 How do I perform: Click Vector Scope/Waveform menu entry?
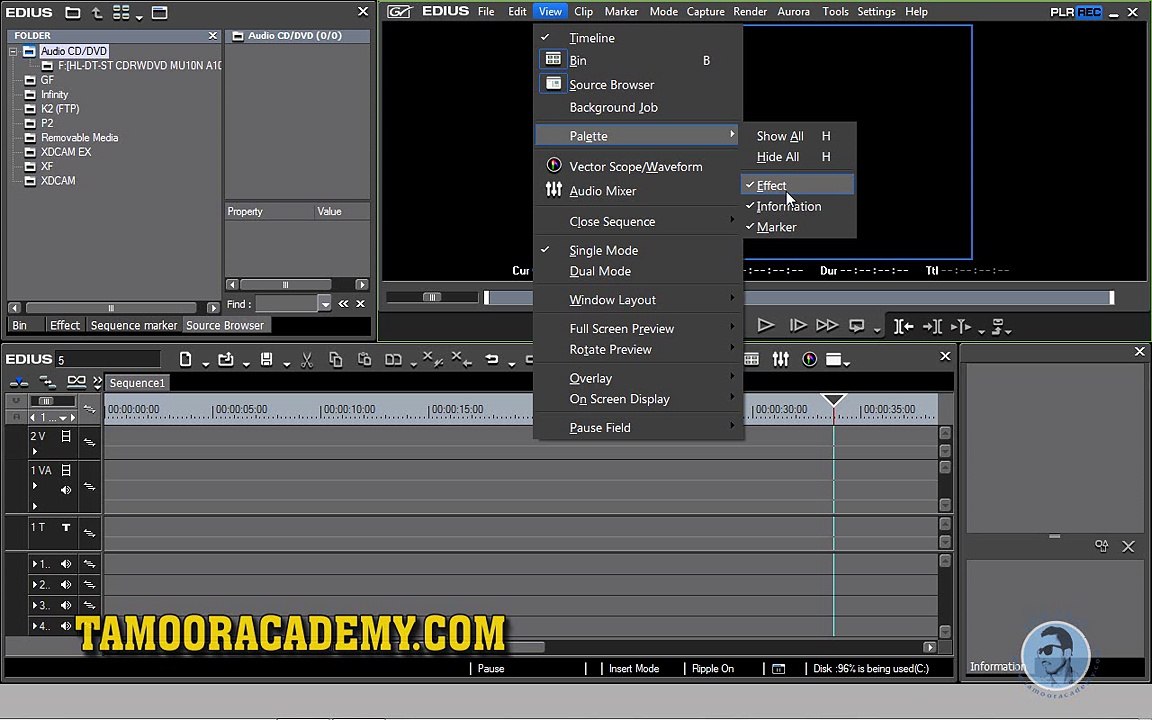pyautogui.click(x=638, y=167)
